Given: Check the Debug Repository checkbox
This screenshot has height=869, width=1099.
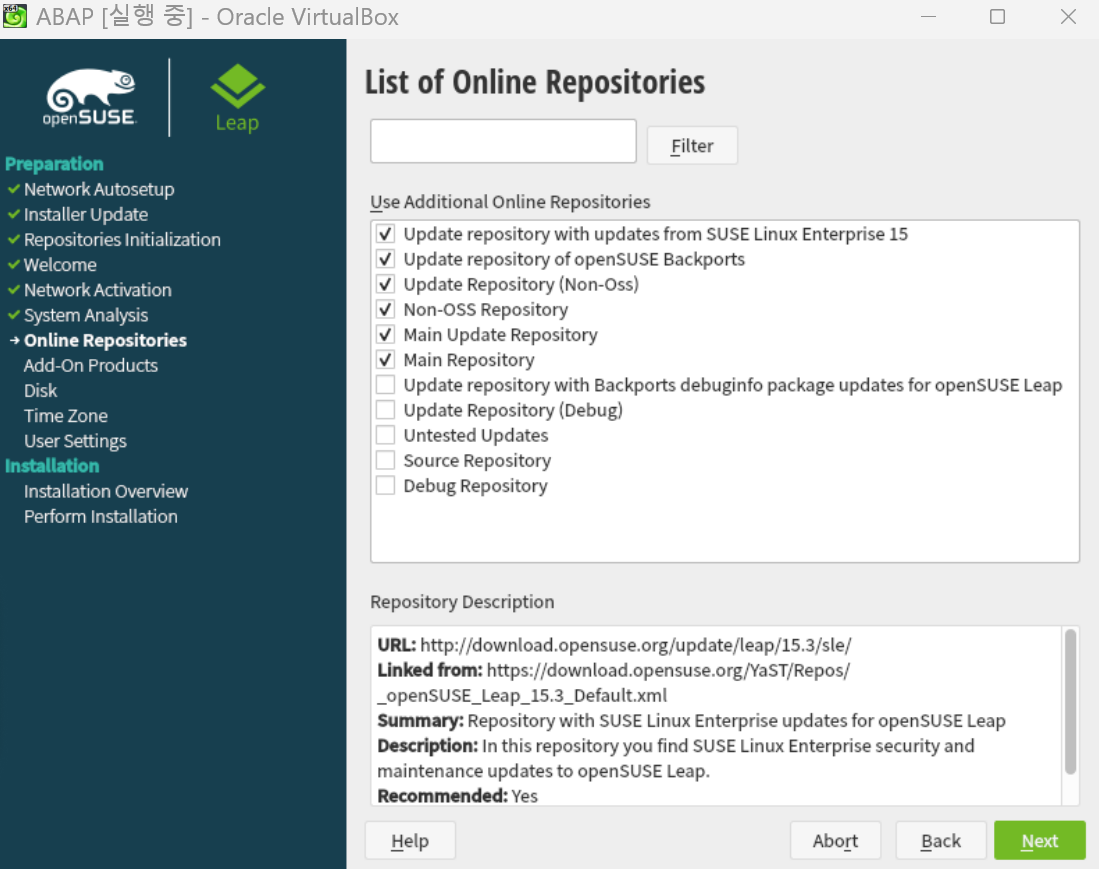Looking at the screenshot, I should pyautogui.click(x=385, y=486).
